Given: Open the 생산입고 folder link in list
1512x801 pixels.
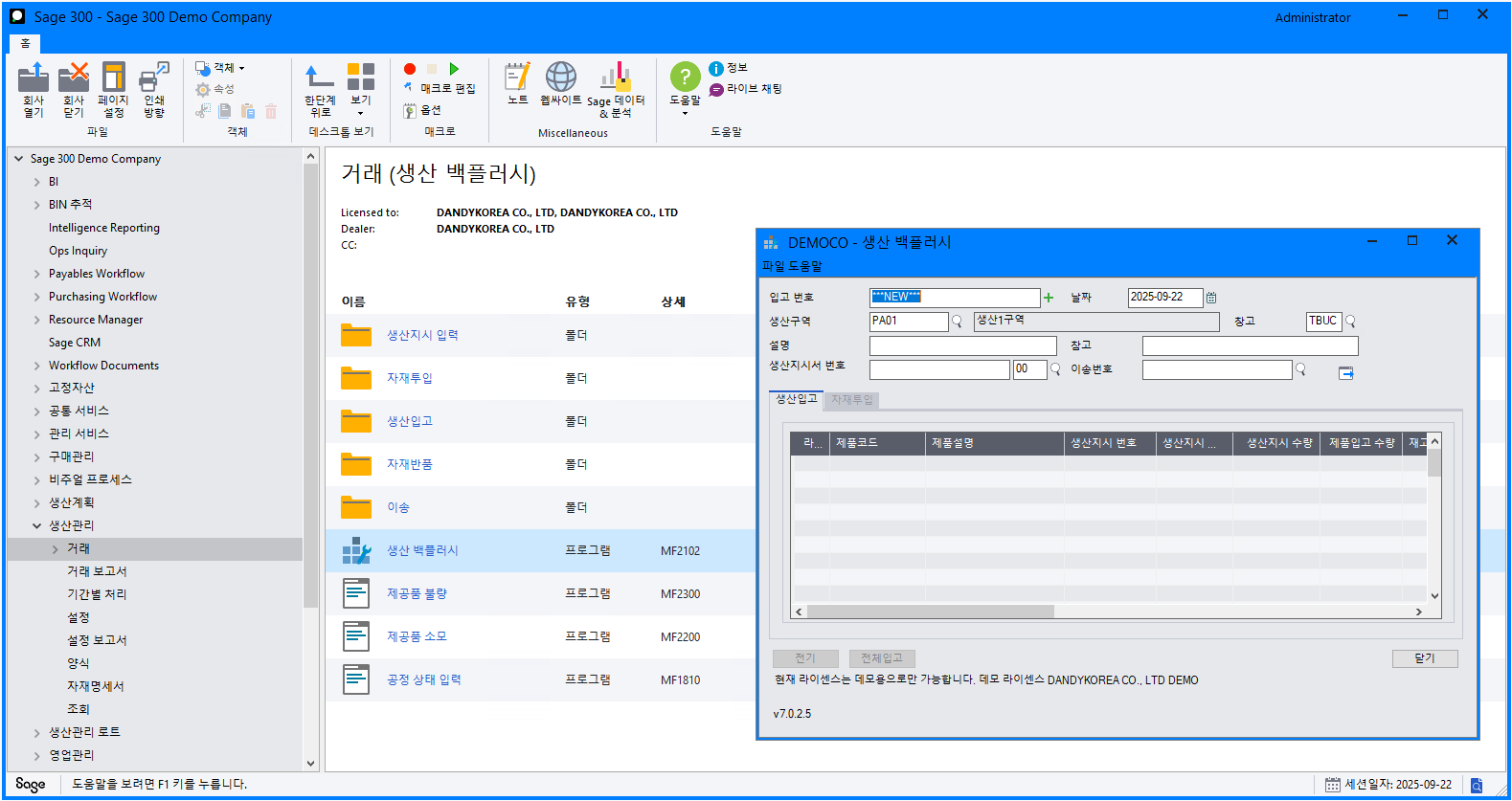Looking at the screenshot, I should (410, 421).
